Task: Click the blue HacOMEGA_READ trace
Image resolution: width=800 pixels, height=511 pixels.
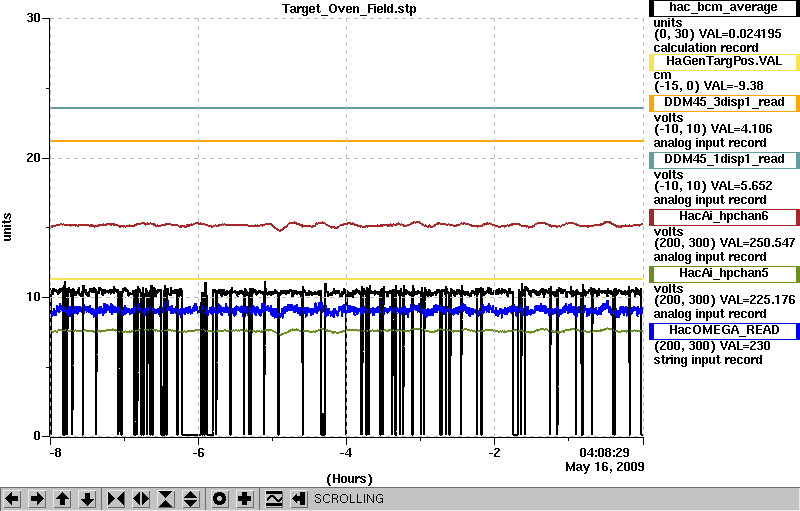Action: [x=347, y=310]
